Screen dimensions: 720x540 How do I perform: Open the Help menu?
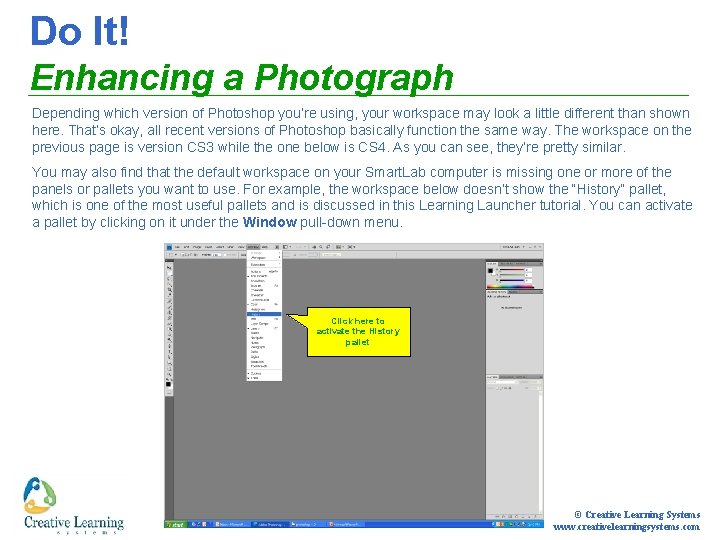pyautogui.click(x=264, y=247)
